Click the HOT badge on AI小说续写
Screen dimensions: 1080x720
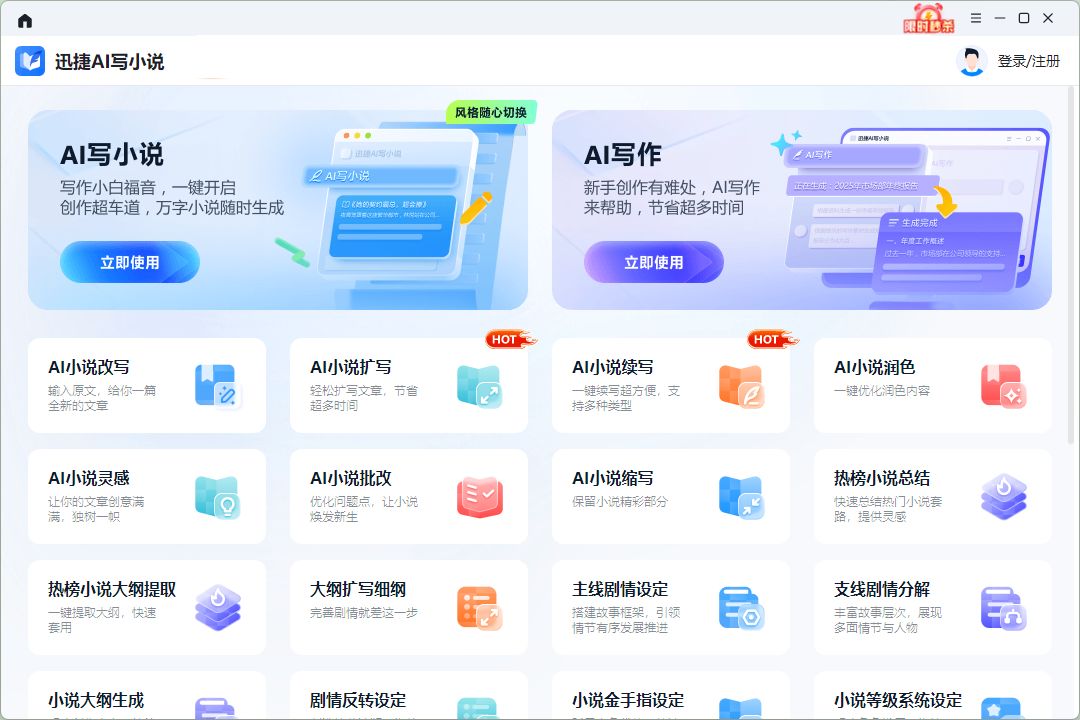772,339
